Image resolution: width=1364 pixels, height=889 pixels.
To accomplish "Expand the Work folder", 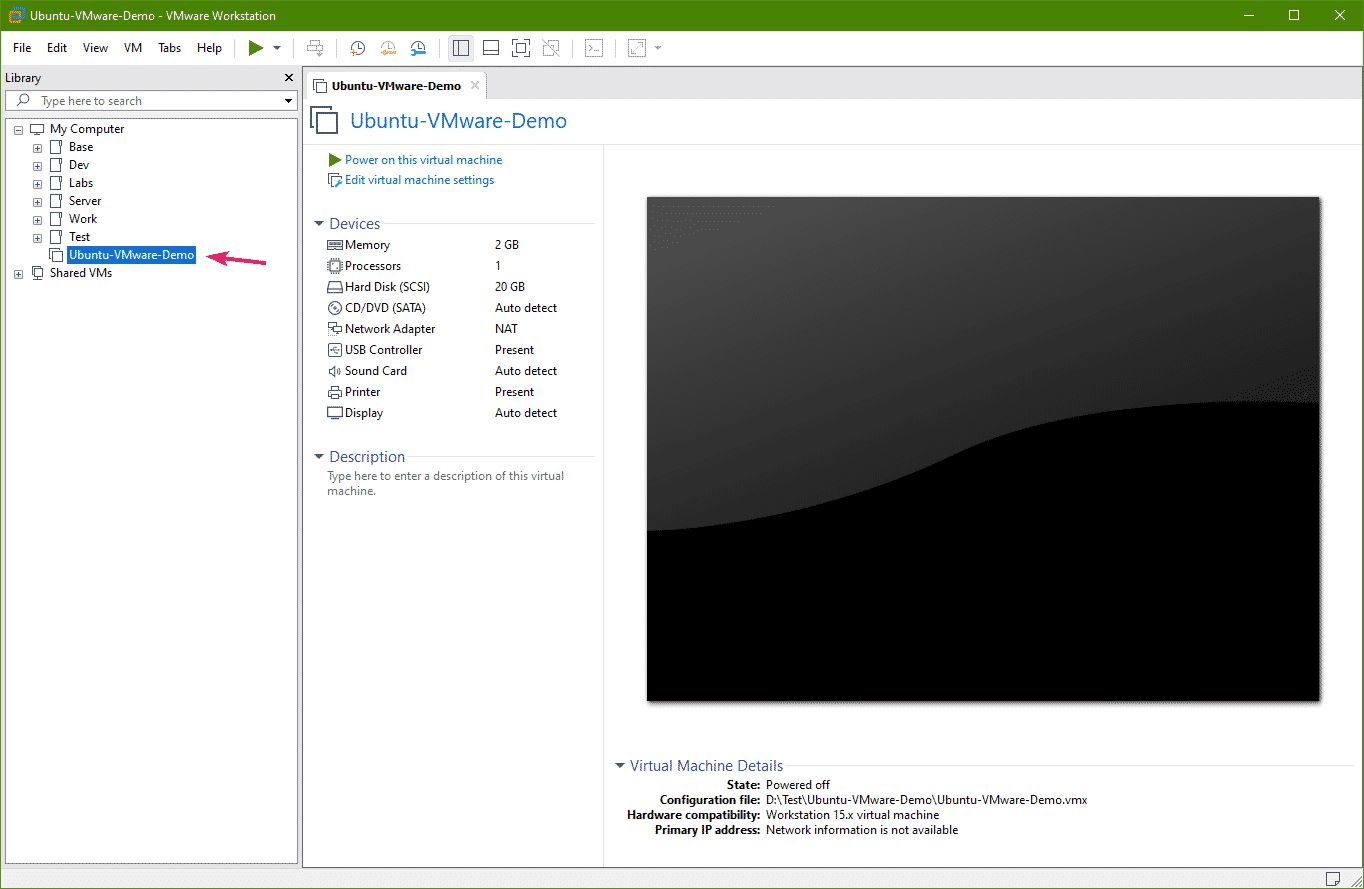I will click(37, 219).
